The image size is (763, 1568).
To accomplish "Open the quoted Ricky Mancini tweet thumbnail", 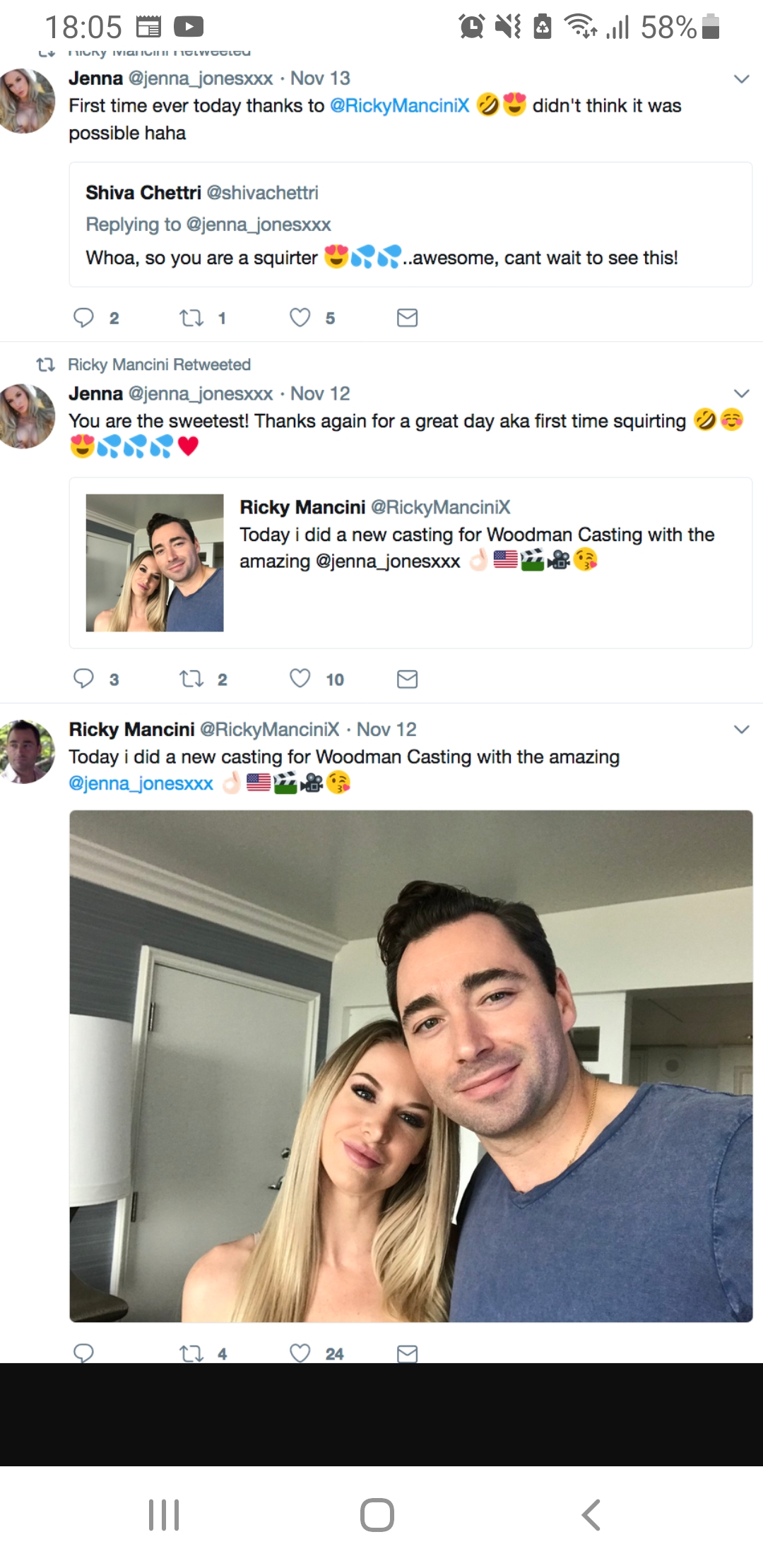I will 155,562.
